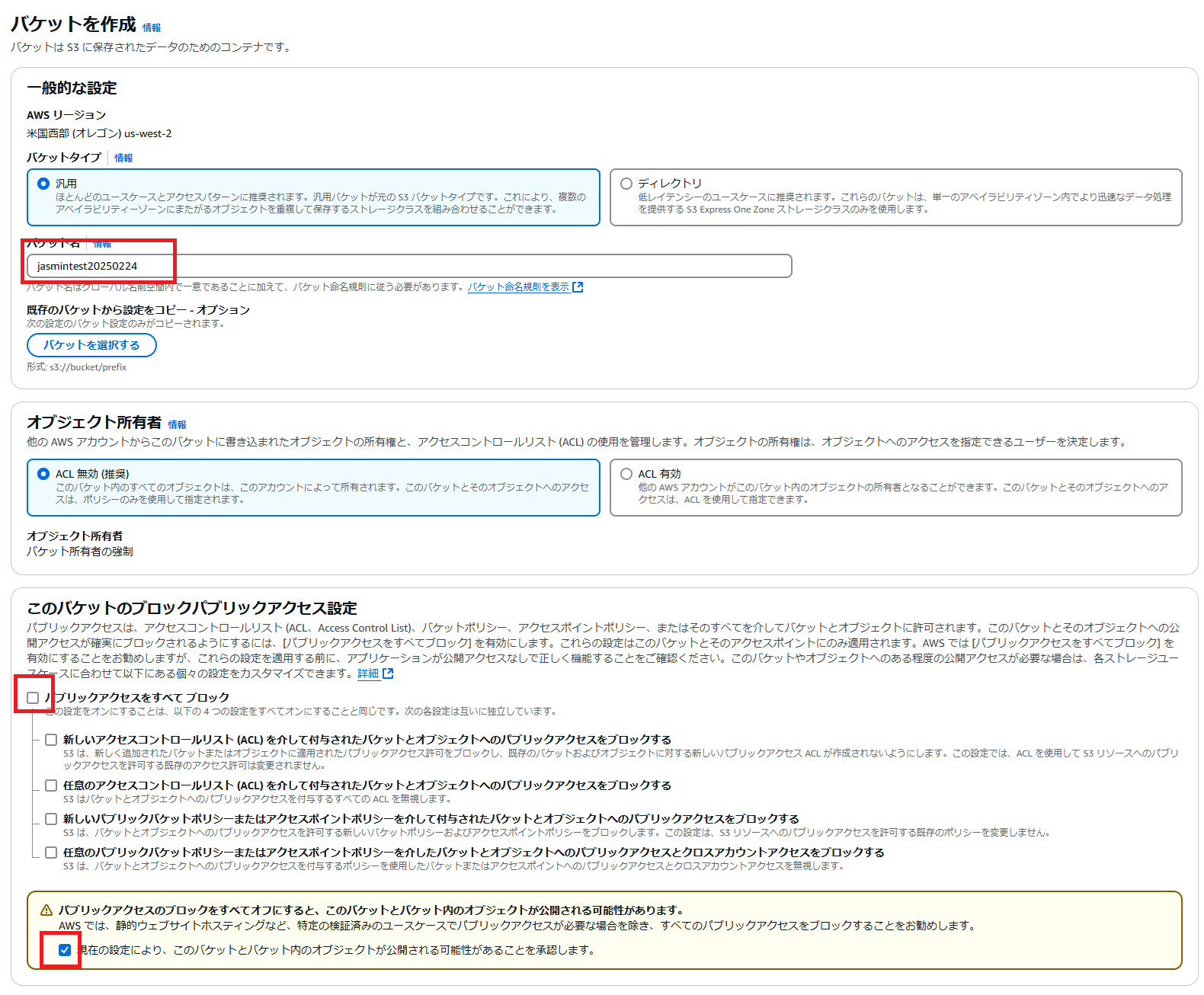Screen dimensions: 1204x995
Task: Select ACL 有効 radio option
Action: point(626,474)
